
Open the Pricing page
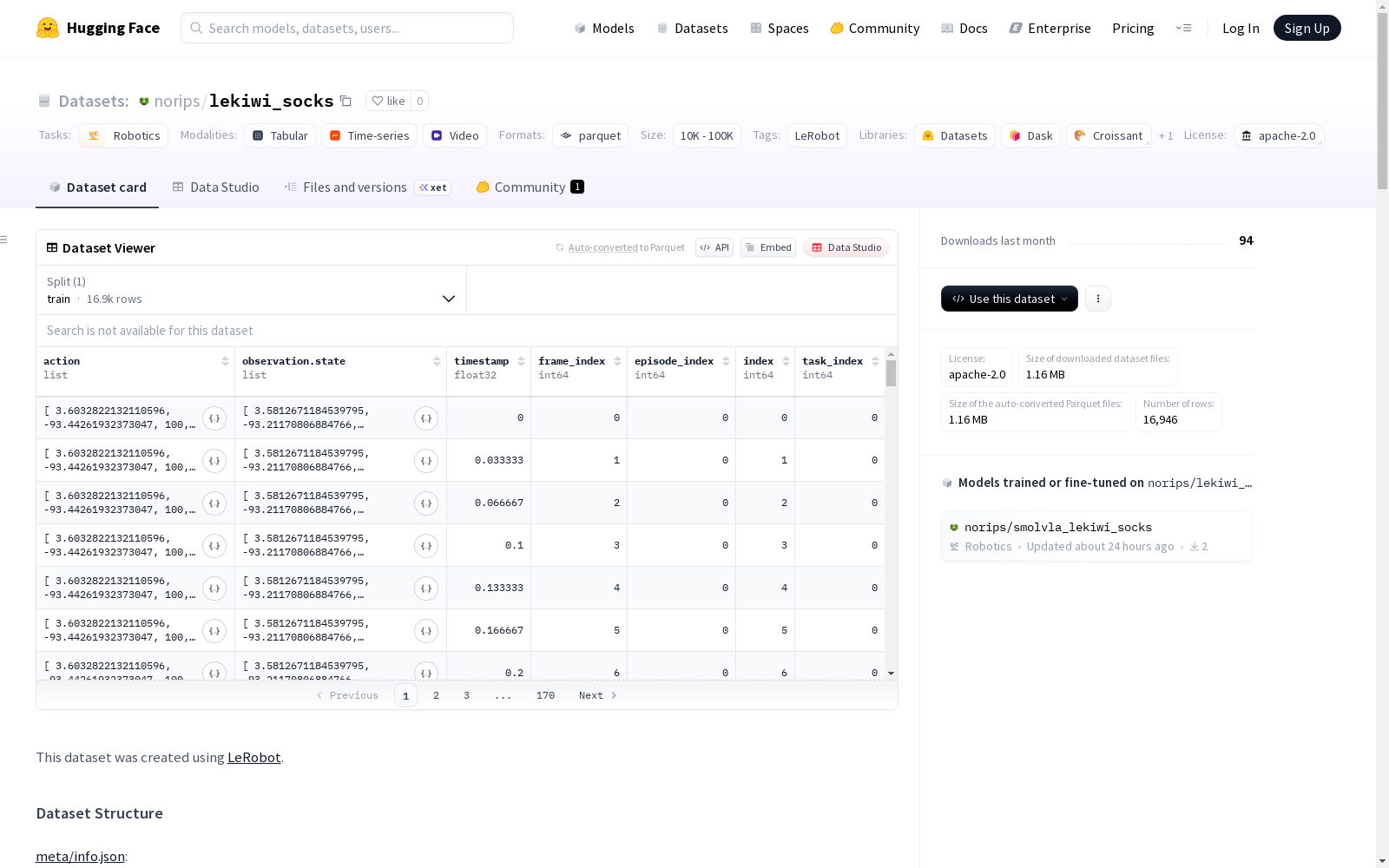(x=1133, y=28)
